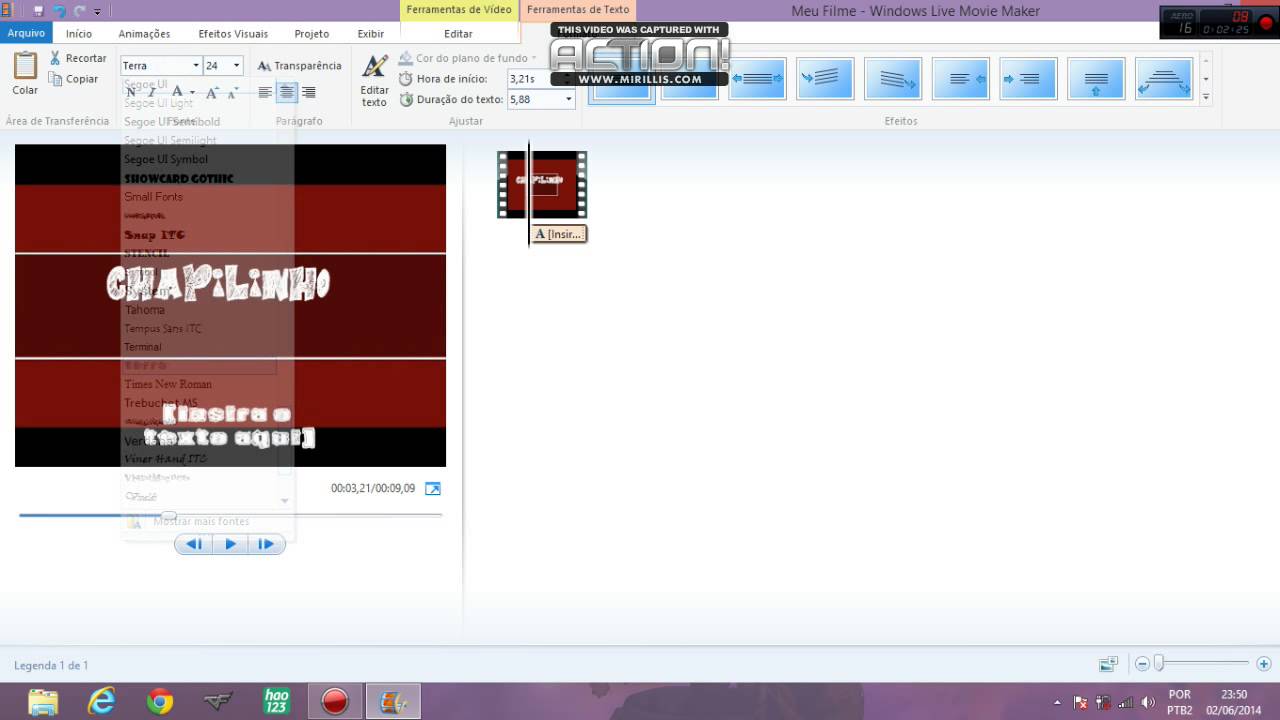Step to the previous frame
This screenshot has width=1280, height=720.
click(194, 544)
